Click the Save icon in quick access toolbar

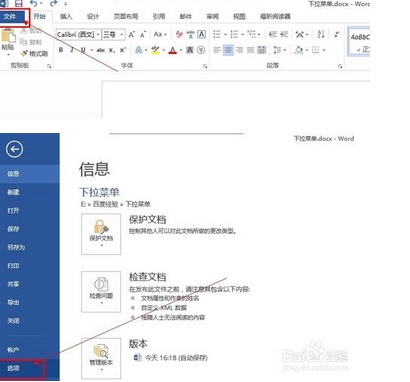tap(18, 3)
